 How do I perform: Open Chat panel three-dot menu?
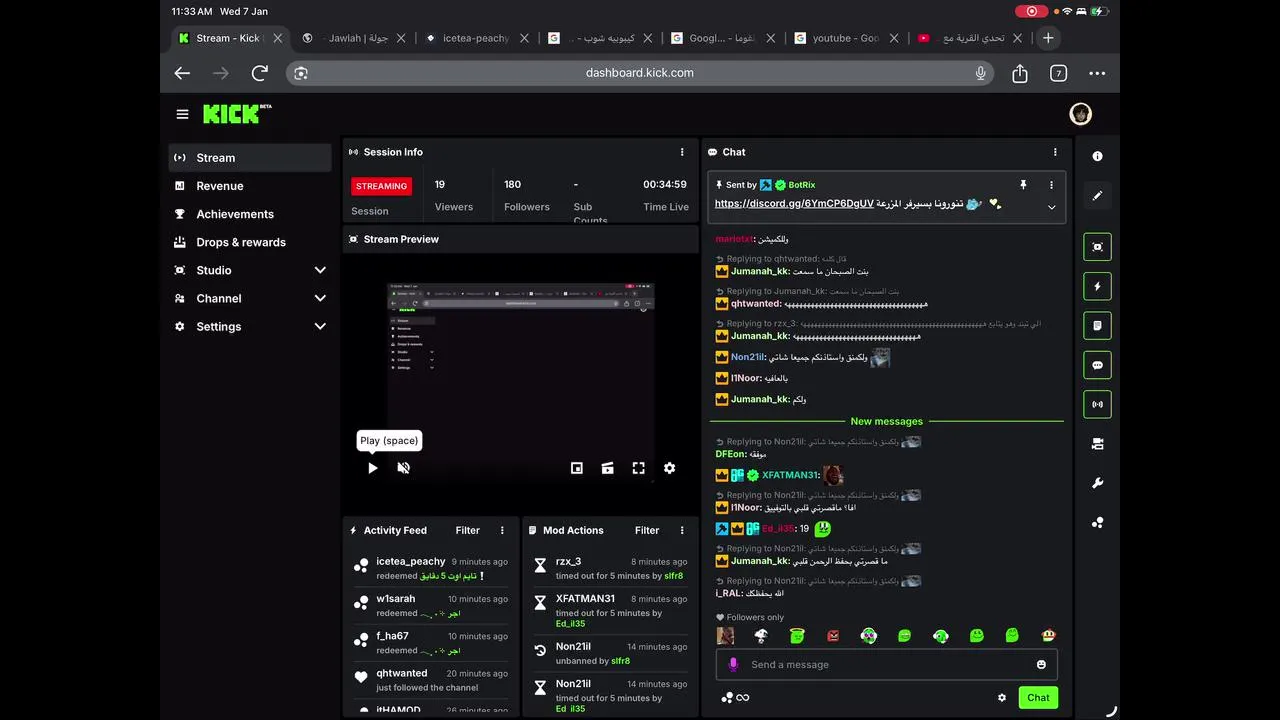[1054, 152]
